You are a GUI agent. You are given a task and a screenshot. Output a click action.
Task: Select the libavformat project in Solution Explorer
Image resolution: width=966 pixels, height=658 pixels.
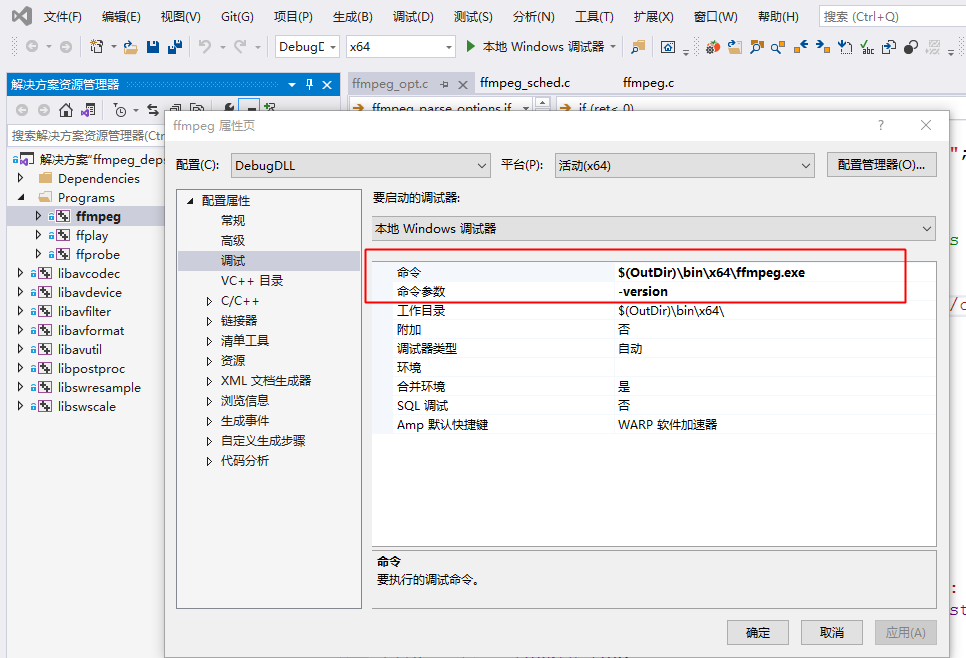click(91, 330)
